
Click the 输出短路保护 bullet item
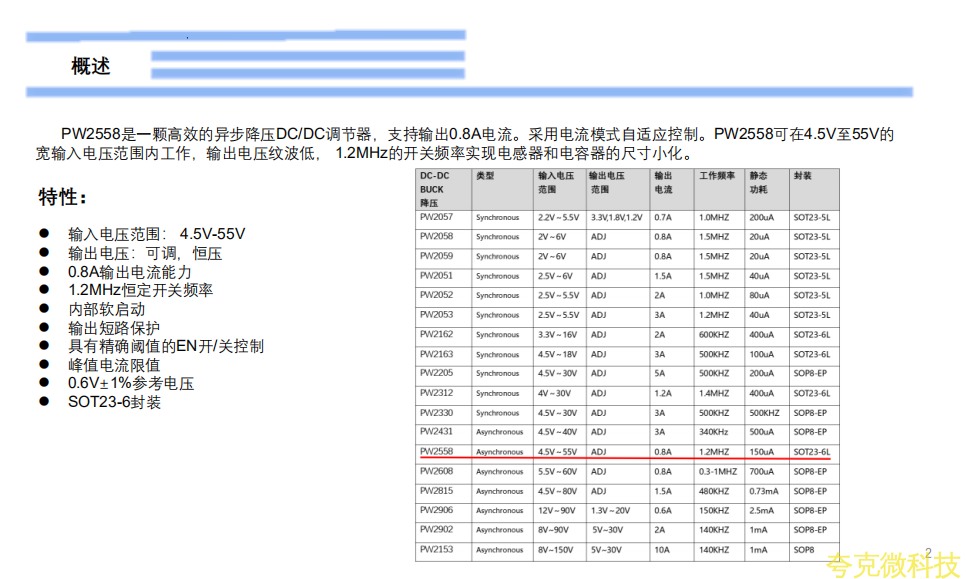click(114, 328)
